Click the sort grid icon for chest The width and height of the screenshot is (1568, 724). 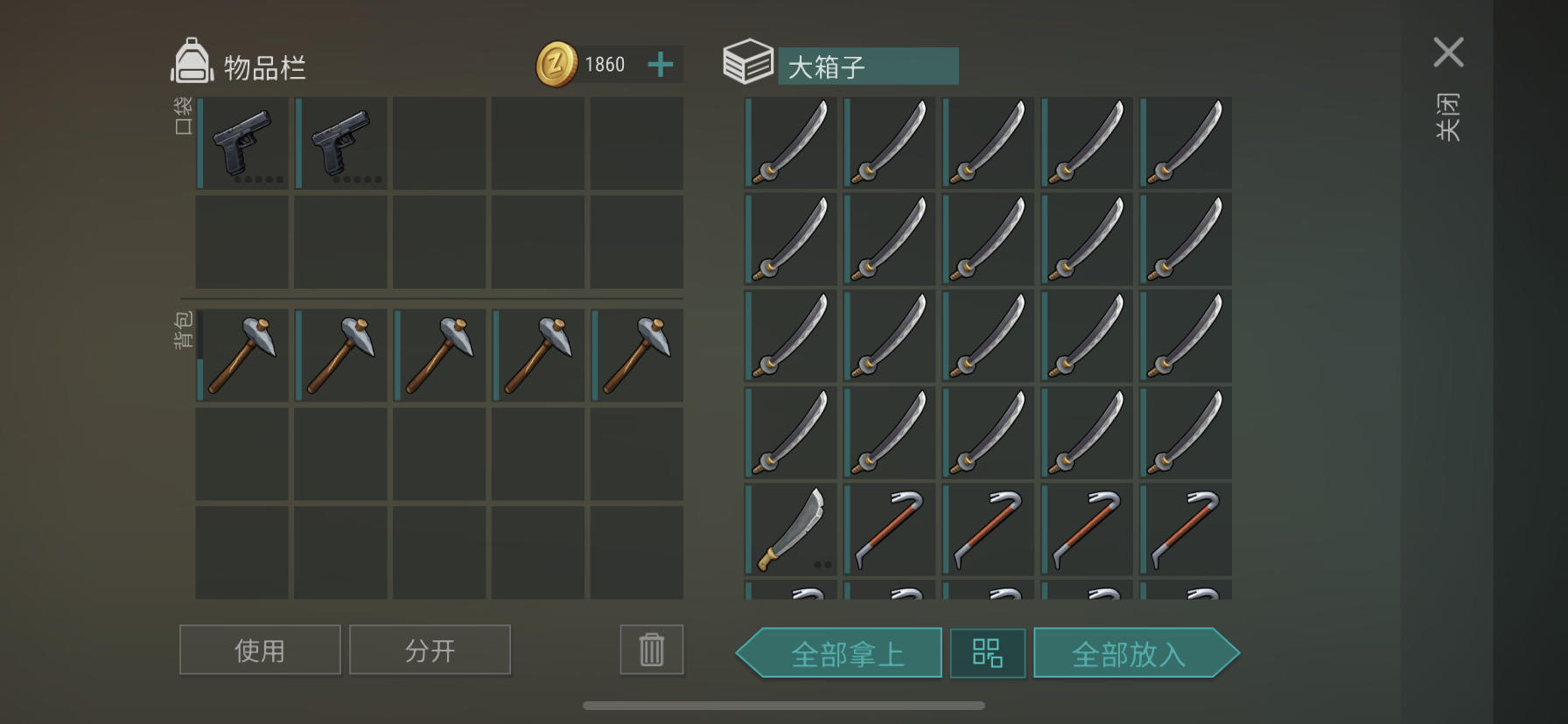987,652
